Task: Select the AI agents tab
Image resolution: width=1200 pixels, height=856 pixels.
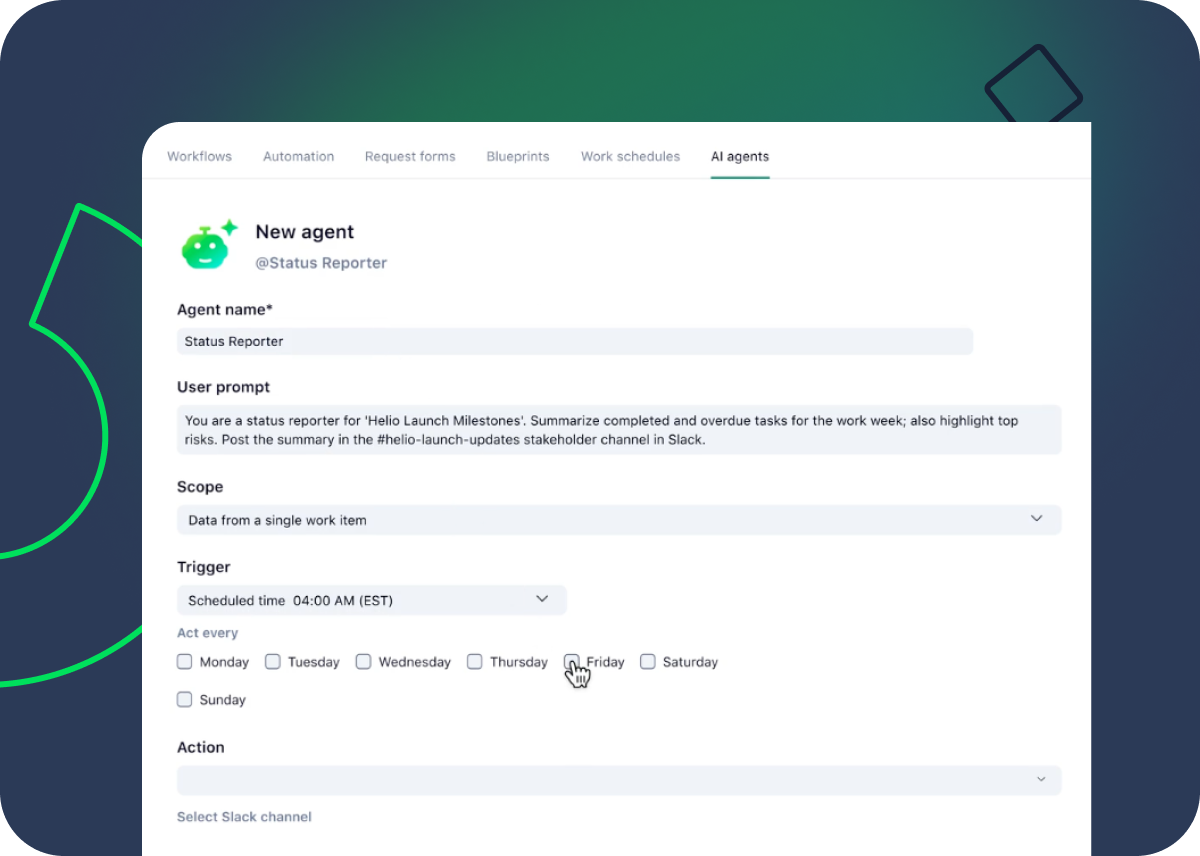Action: click(740, 156)
